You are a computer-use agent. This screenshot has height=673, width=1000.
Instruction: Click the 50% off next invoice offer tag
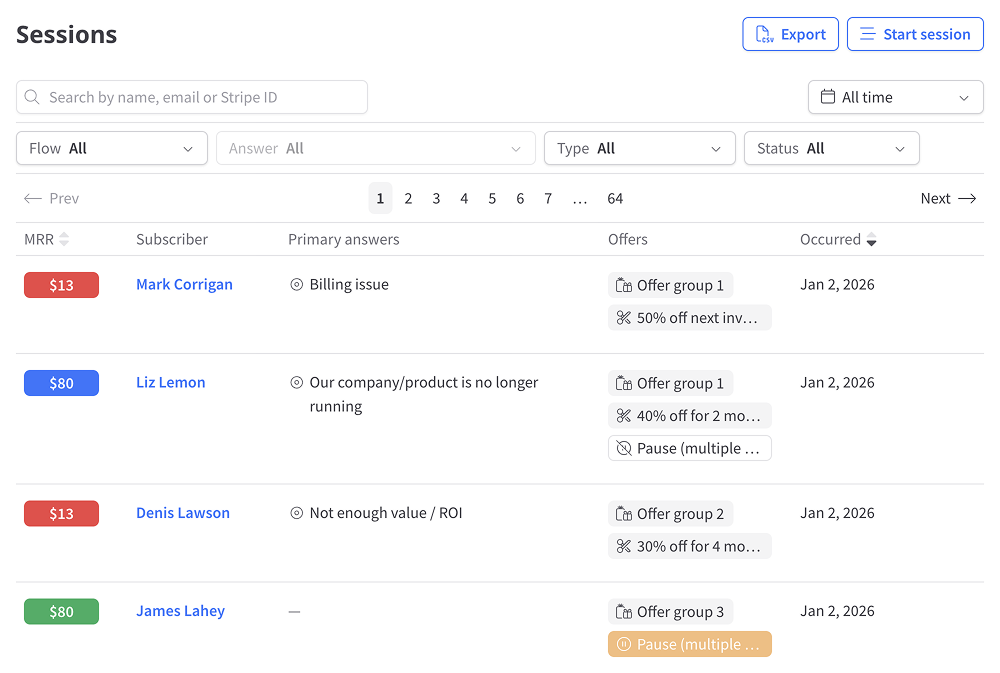tap(689, 318)
